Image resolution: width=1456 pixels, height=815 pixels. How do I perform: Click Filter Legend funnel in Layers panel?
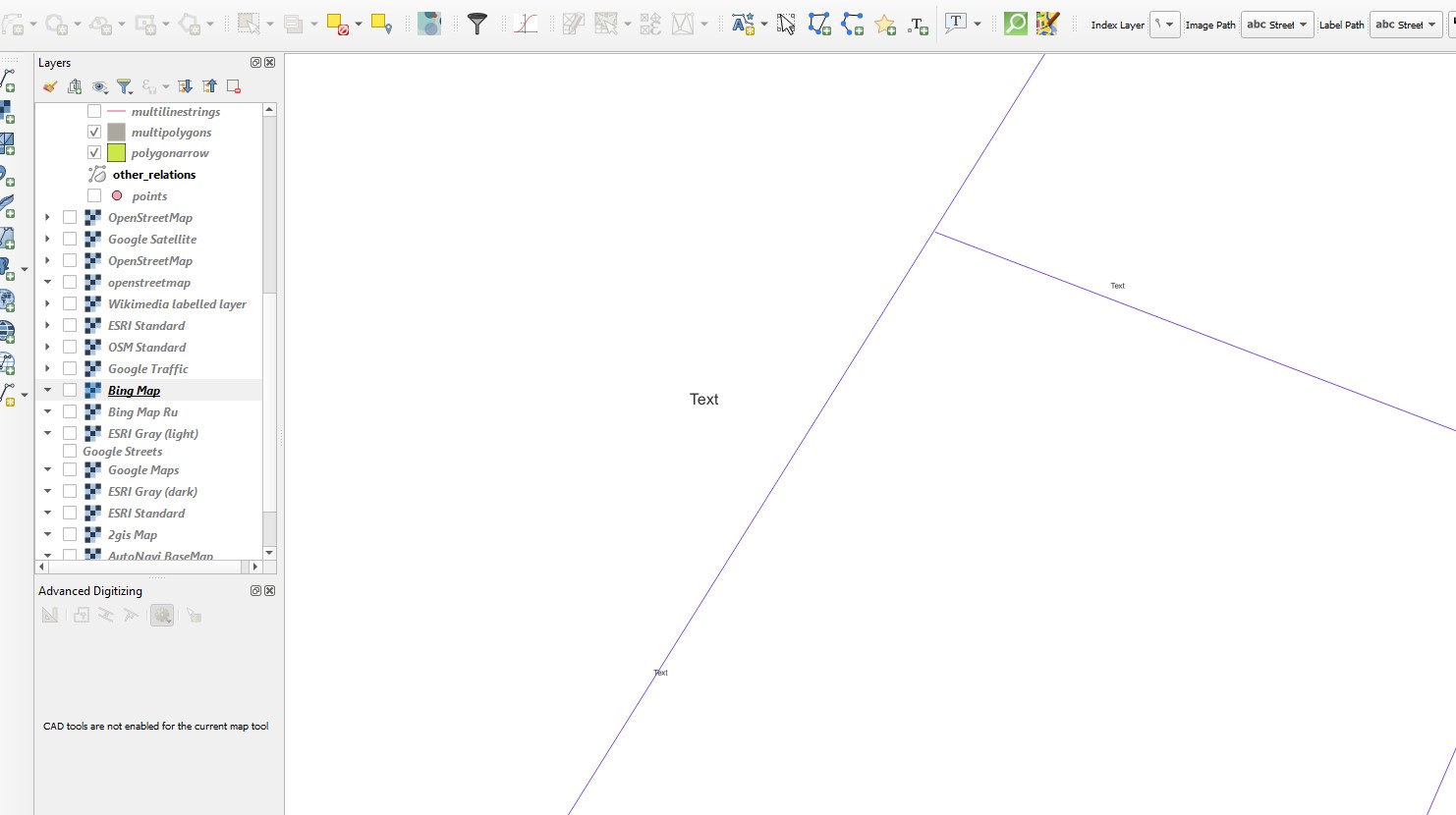coord(124,86)
